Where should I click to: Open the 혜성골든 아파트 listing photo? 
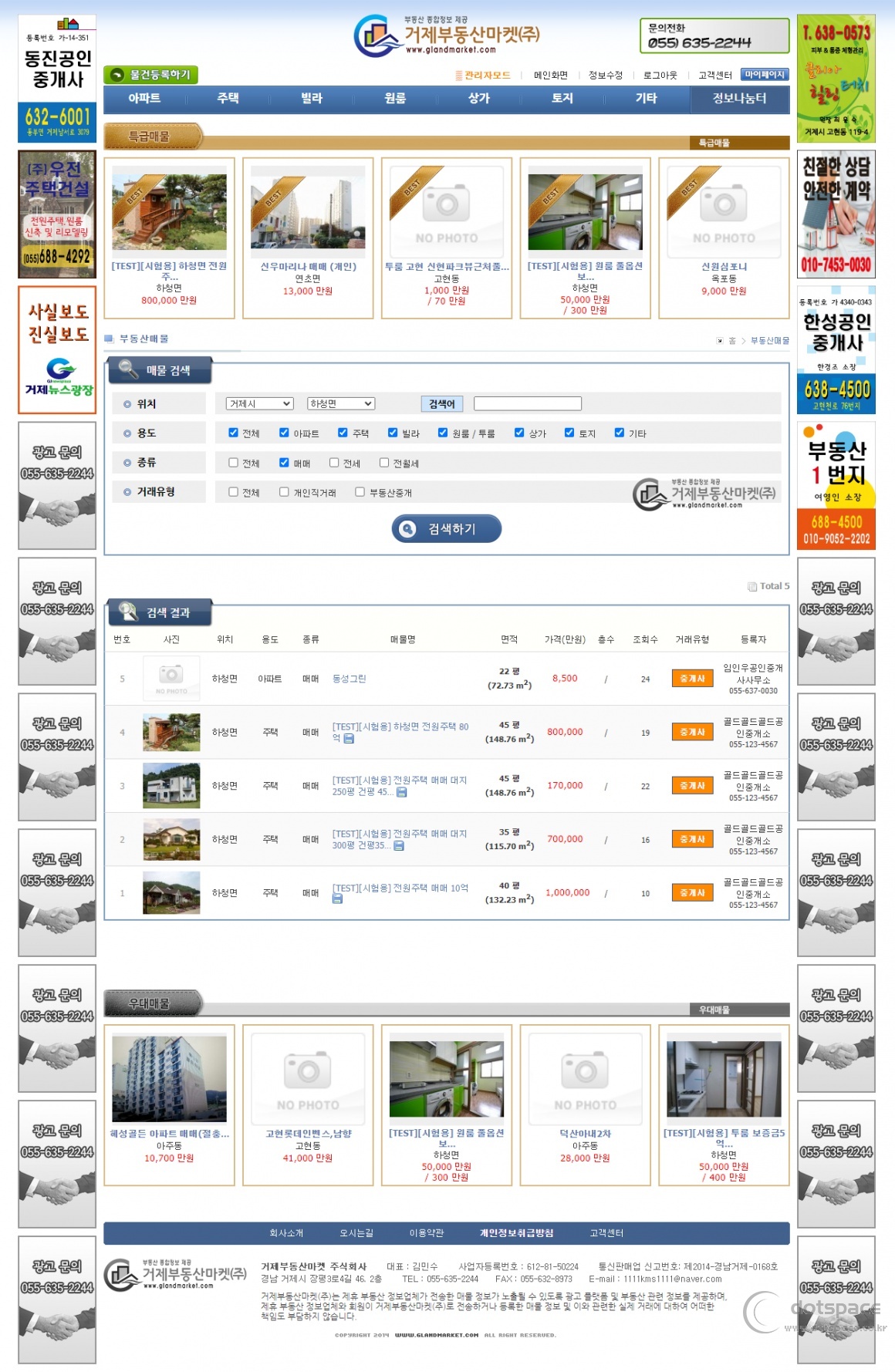pyautogui.click(x=169, y=1079)
